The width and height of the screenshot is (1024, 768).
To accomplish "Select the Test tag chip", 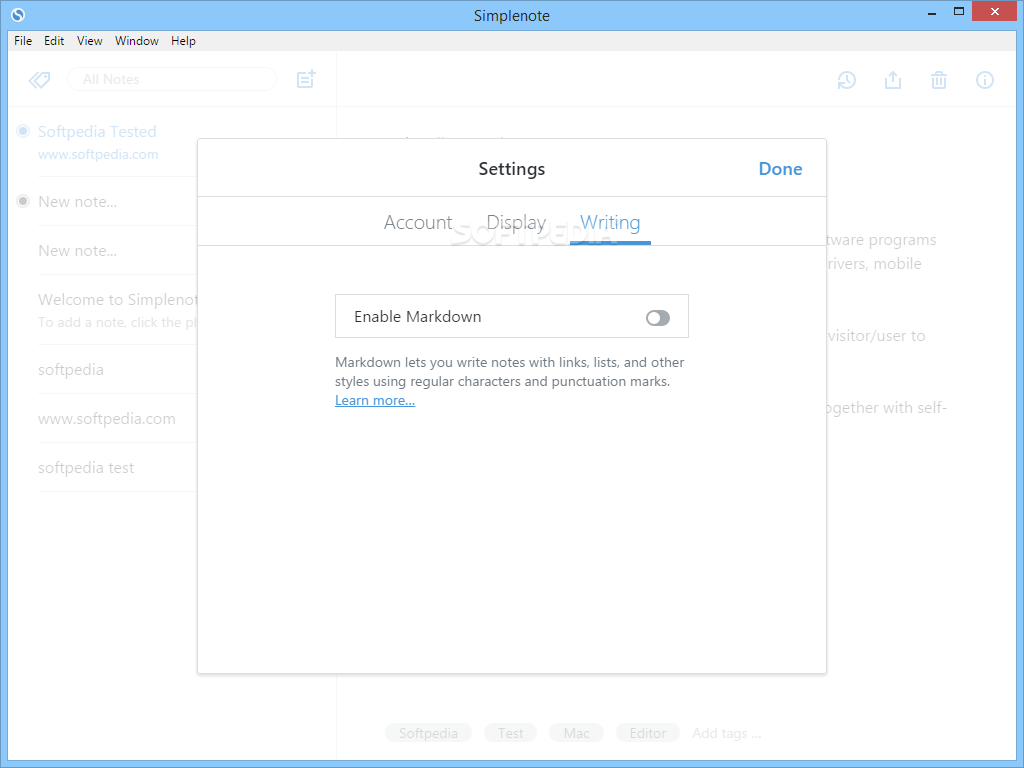I will tap(511, 733).
